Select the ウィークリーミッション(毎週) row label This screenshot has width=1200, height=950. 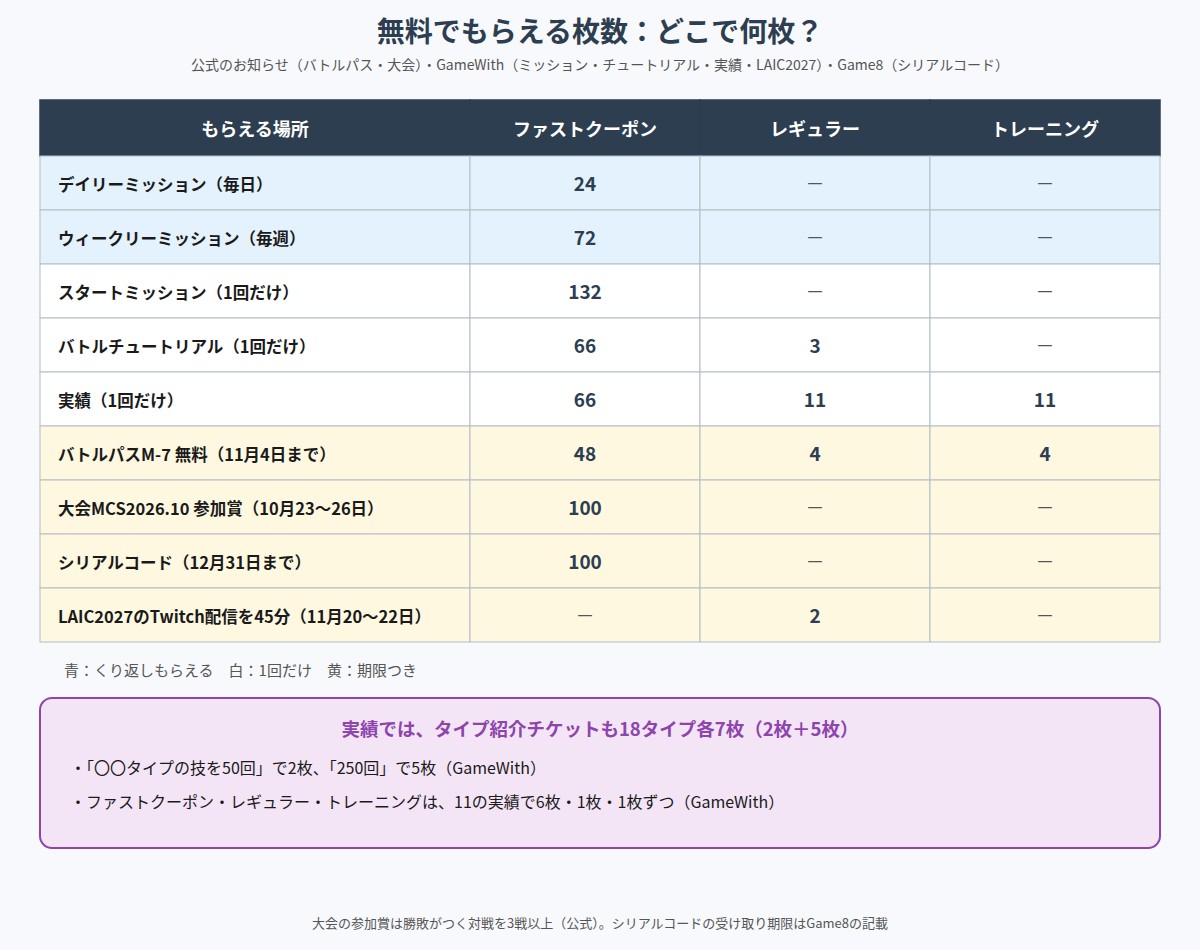coord(178,238)
